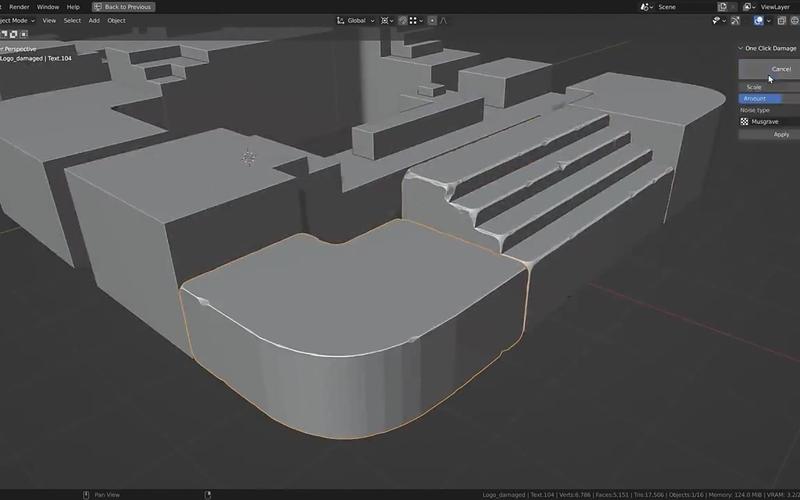
Task: Click the Perspective view label
Action: coord(19,49)
